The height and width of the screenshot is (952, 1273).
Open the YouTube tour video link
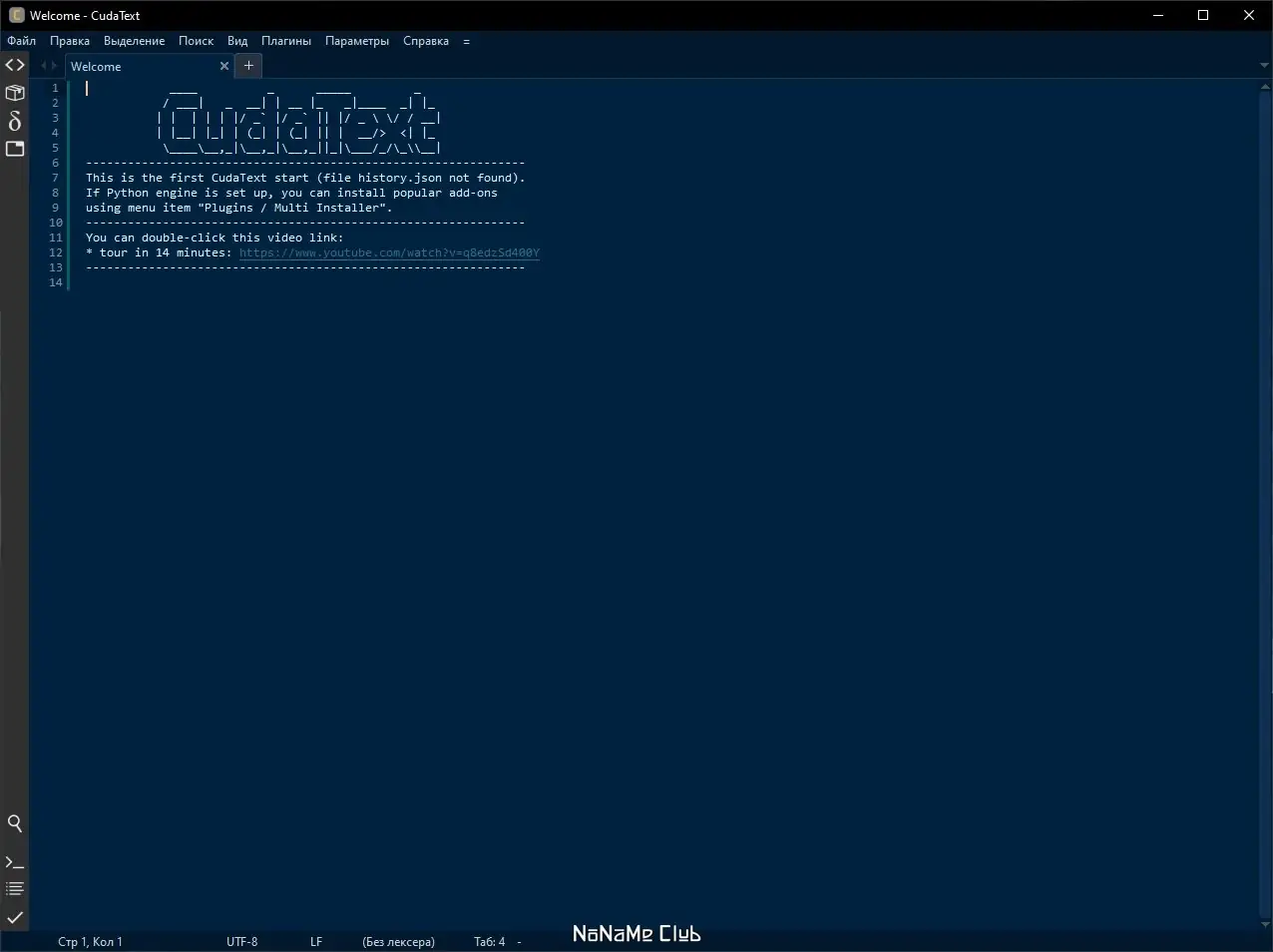pyautogui.click(x=389, y=252)
